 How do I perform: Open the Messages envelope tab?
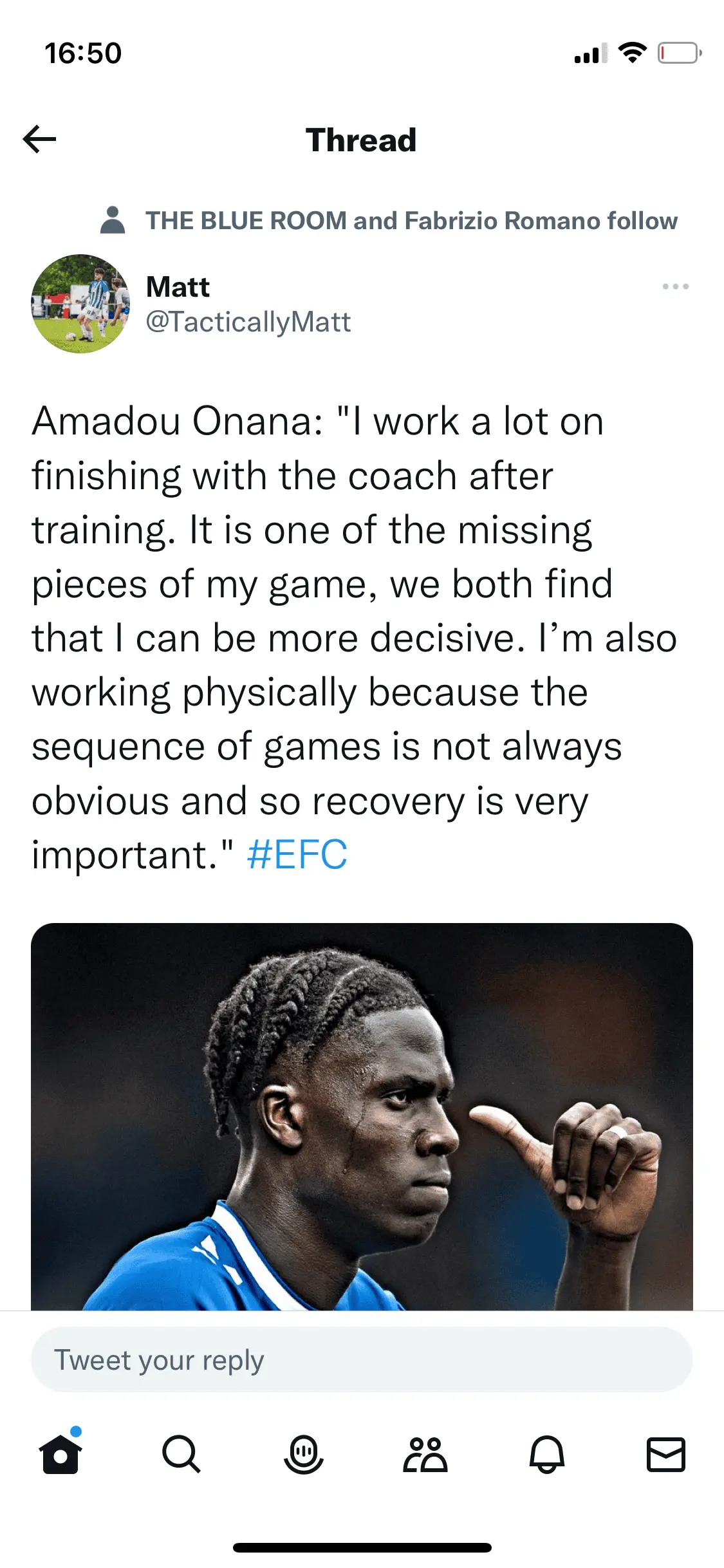click(665, 1455)
